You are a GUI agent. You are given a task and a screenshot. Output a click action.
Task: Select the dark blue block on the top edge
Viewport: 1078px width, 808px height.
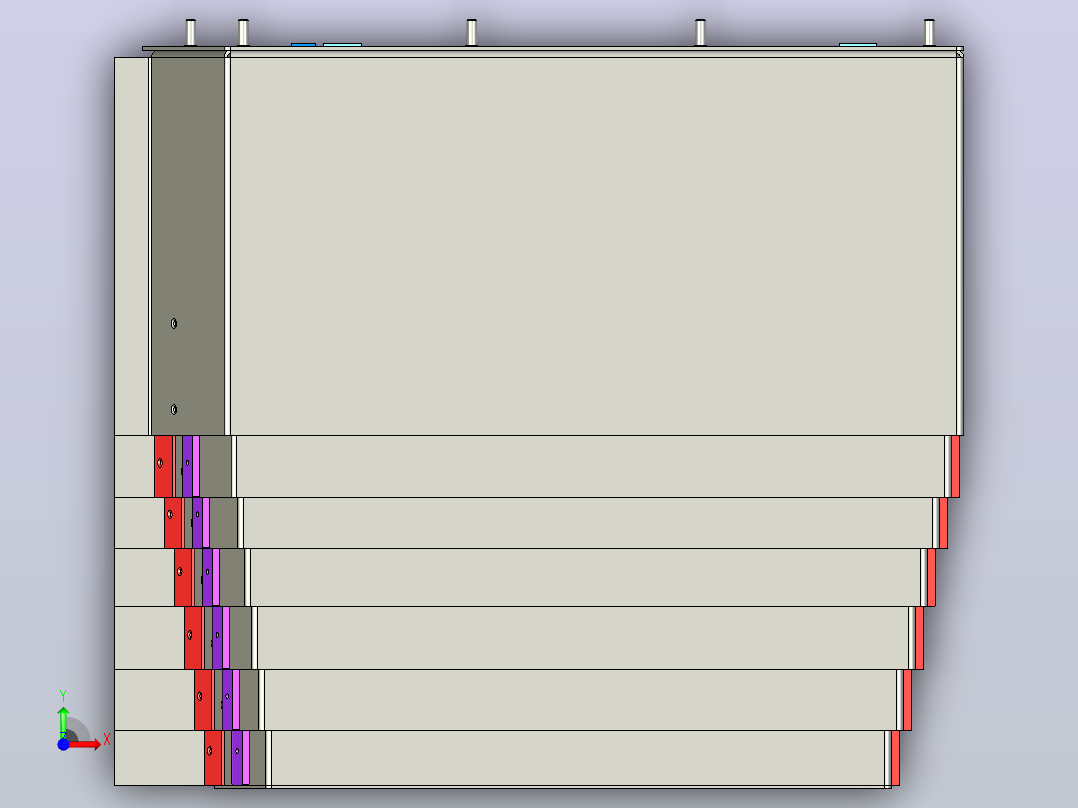(x=303, y=45)
